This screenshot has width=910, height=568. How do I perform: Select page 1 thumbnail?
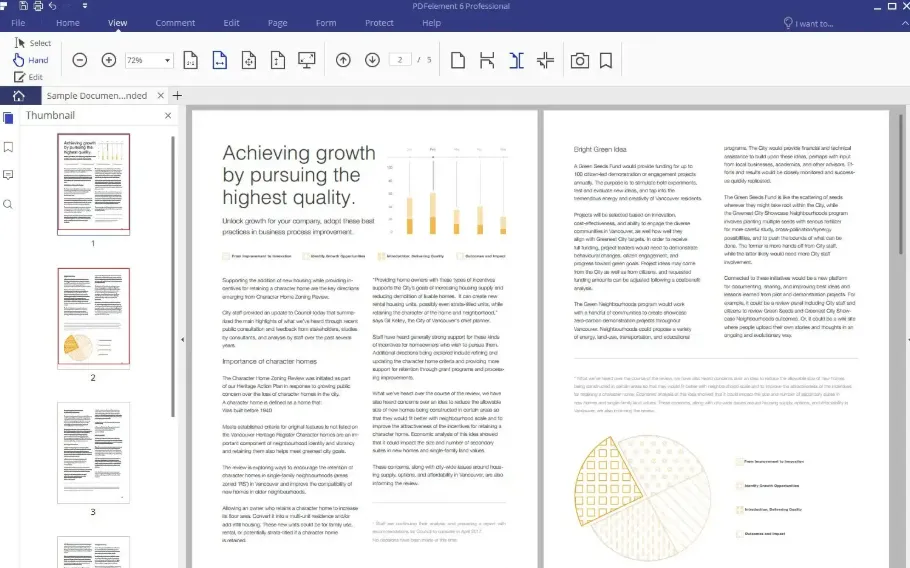(93, 184)
